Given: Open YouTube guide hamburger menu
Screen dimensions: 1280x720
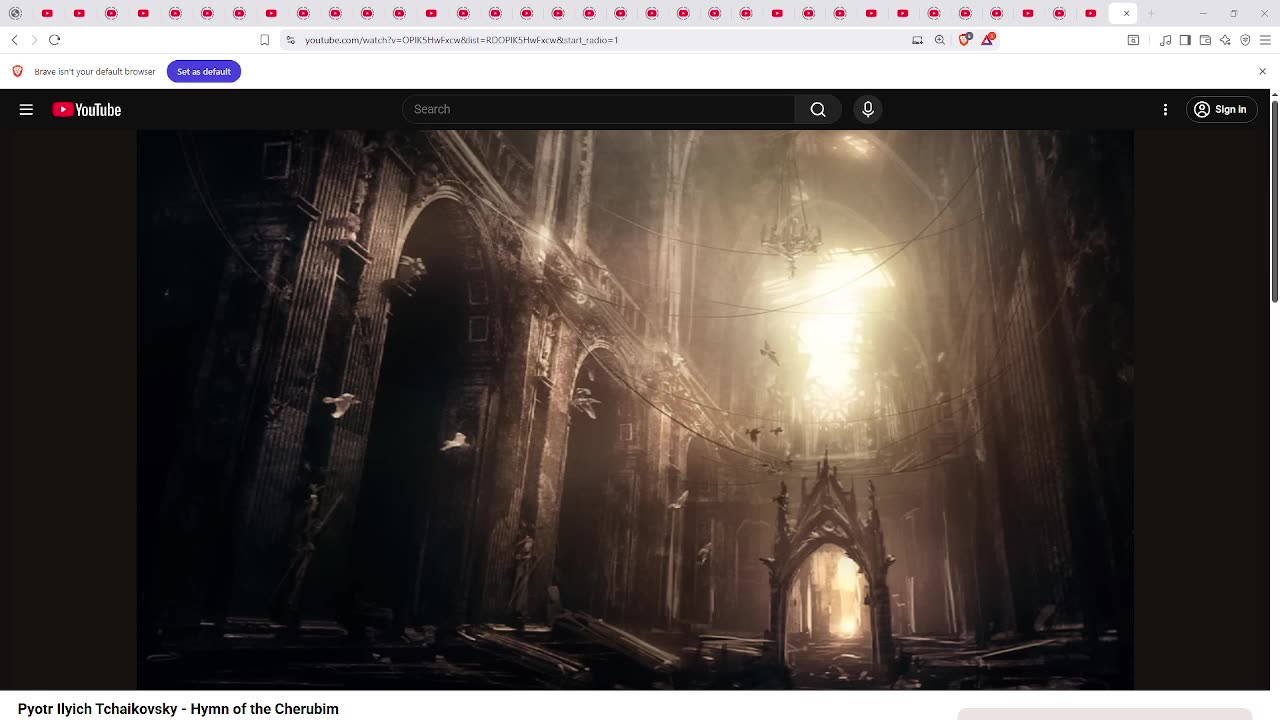Looking at the screenshot, I should pos(26,110).
